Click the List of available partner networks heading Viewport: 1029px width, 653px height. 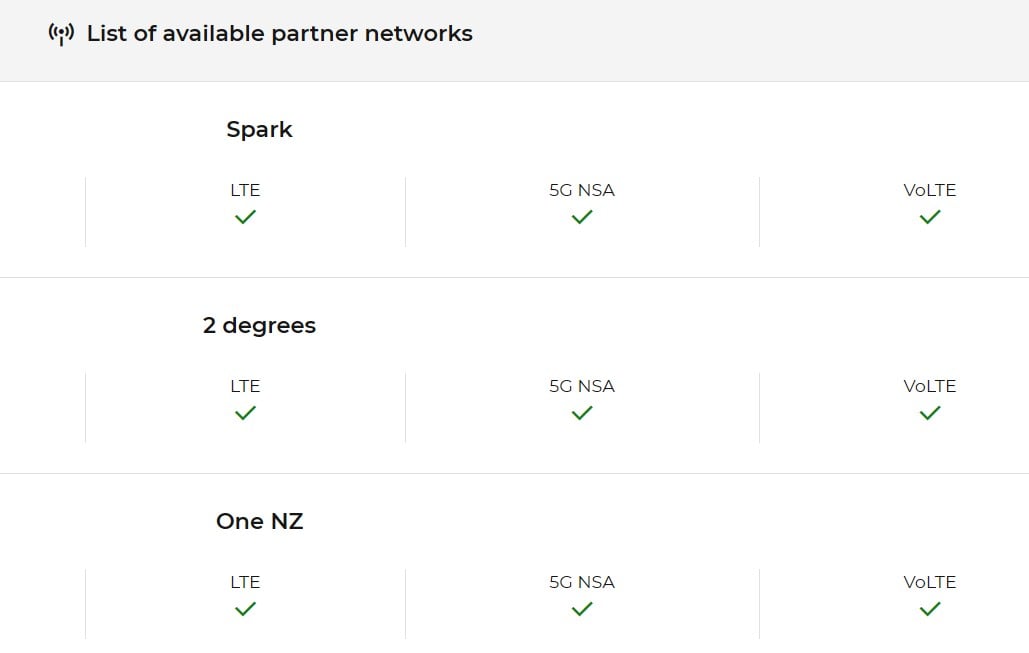279,34
